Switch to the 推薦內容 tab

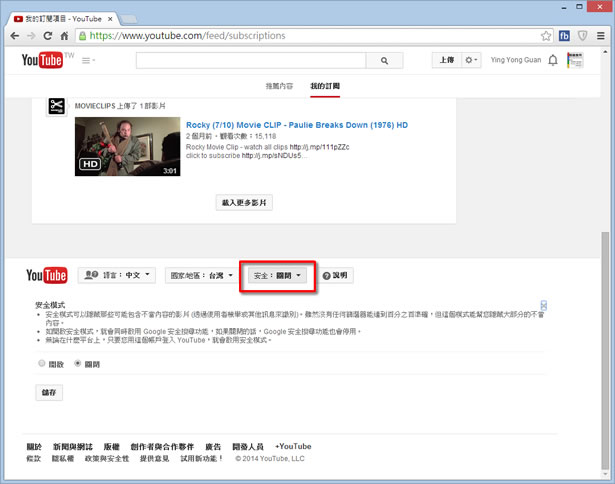(280, 86)
